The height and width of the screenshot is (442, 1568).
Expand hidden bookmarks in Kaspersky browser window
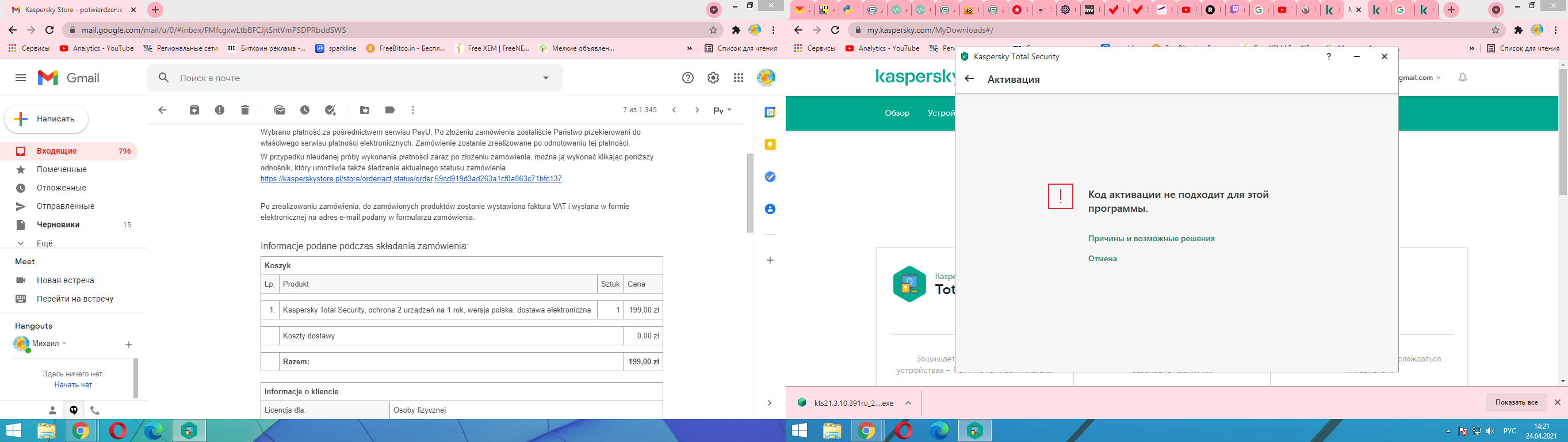pyautogui.click(x=1472, y=48)
